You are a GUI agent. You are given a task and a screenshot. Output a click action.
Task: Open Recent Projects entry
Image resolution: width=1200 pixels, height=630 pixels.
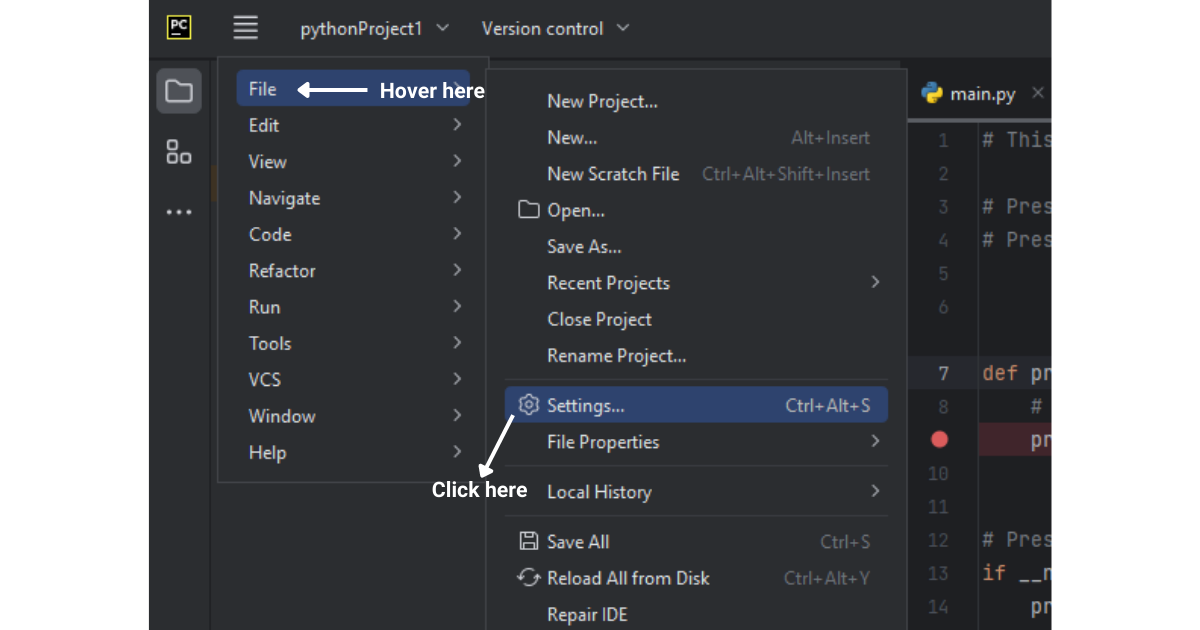tap(696, 283)
